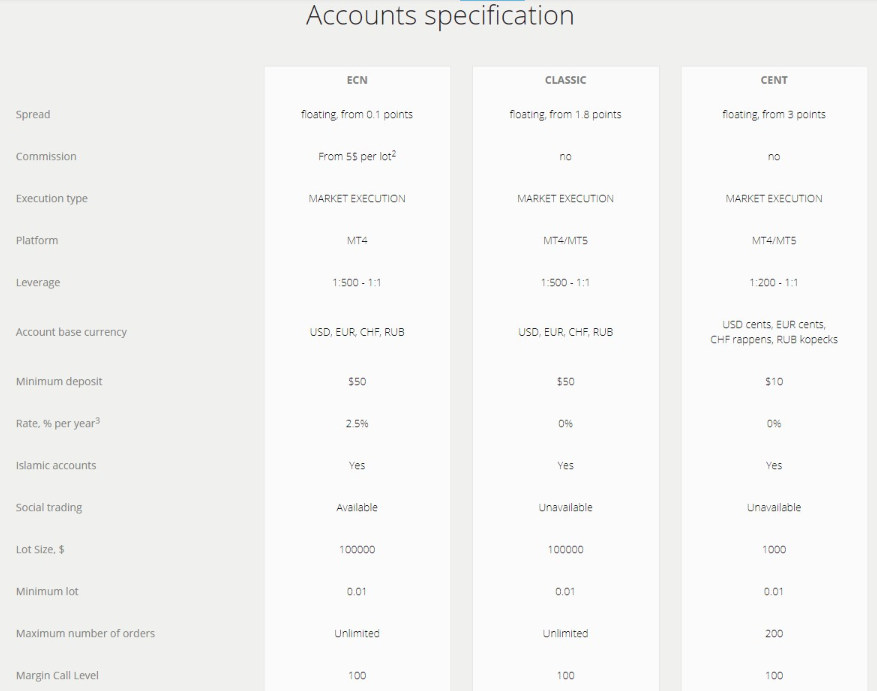This screenshot has height=691, width=877.
Task: Click the Rate per year footnote 3
Action: click(98, 420)
